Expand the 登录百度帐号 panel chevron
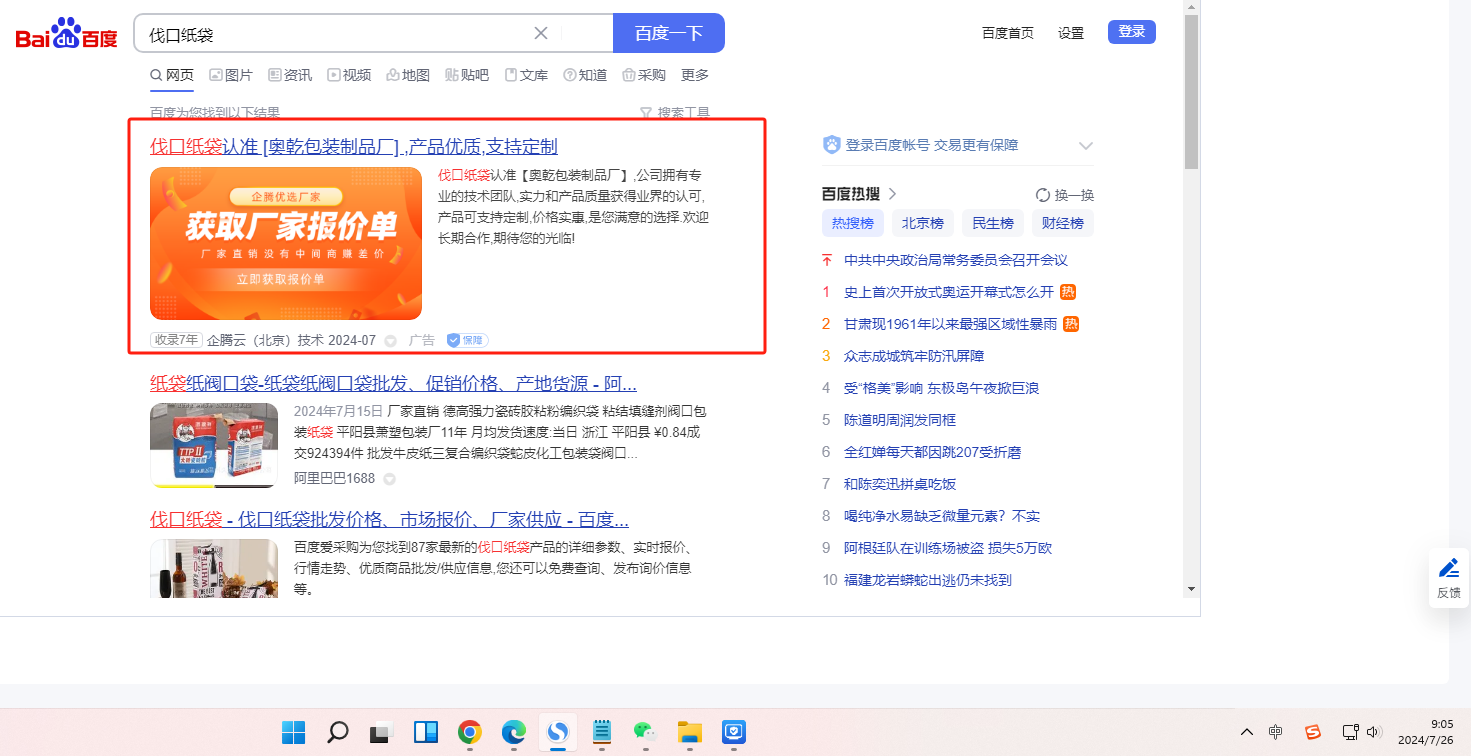 (x=1086, y=146)
